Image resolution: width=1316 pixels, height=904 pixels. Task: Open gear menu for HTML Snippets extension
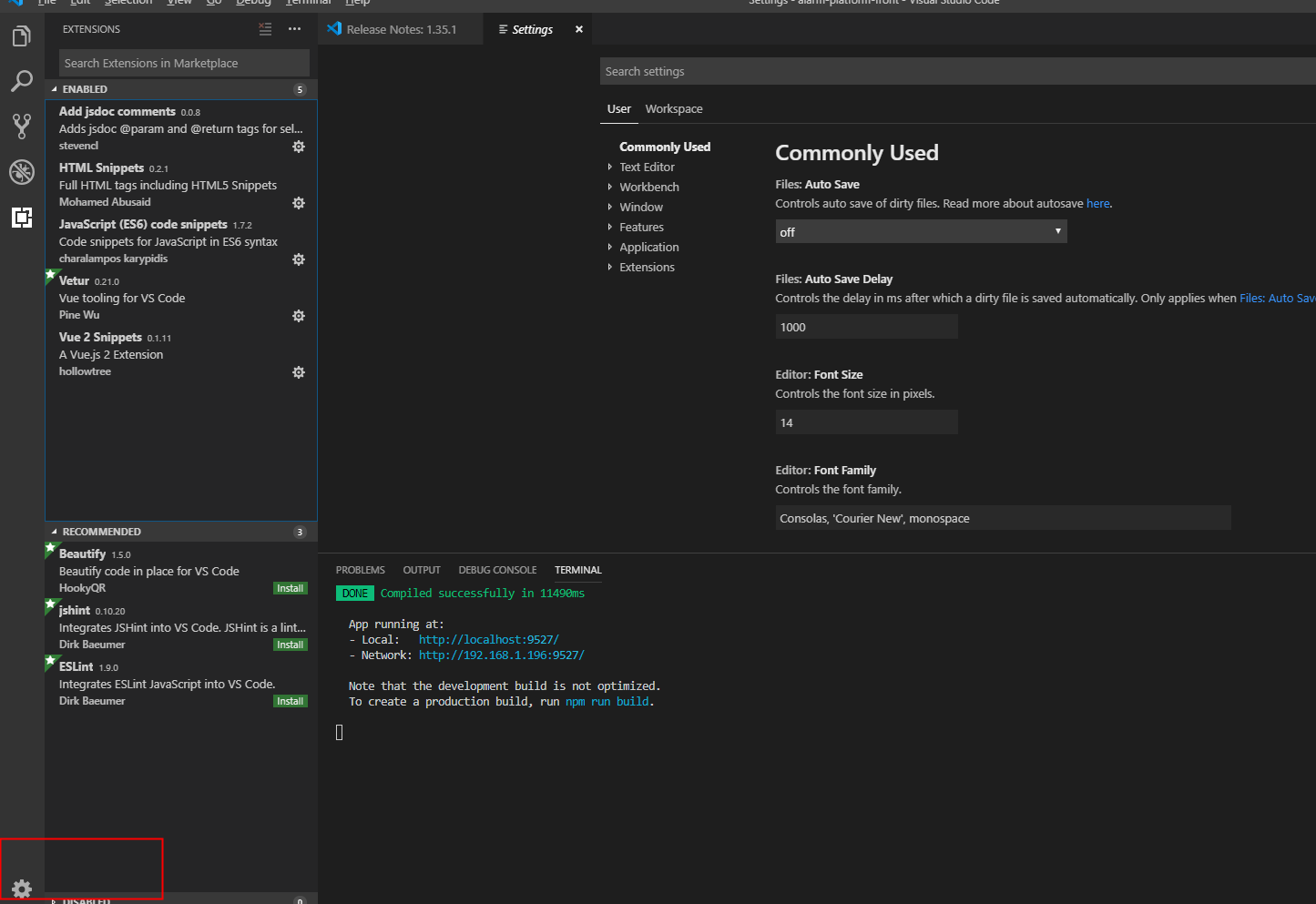[x=299, y=203]
